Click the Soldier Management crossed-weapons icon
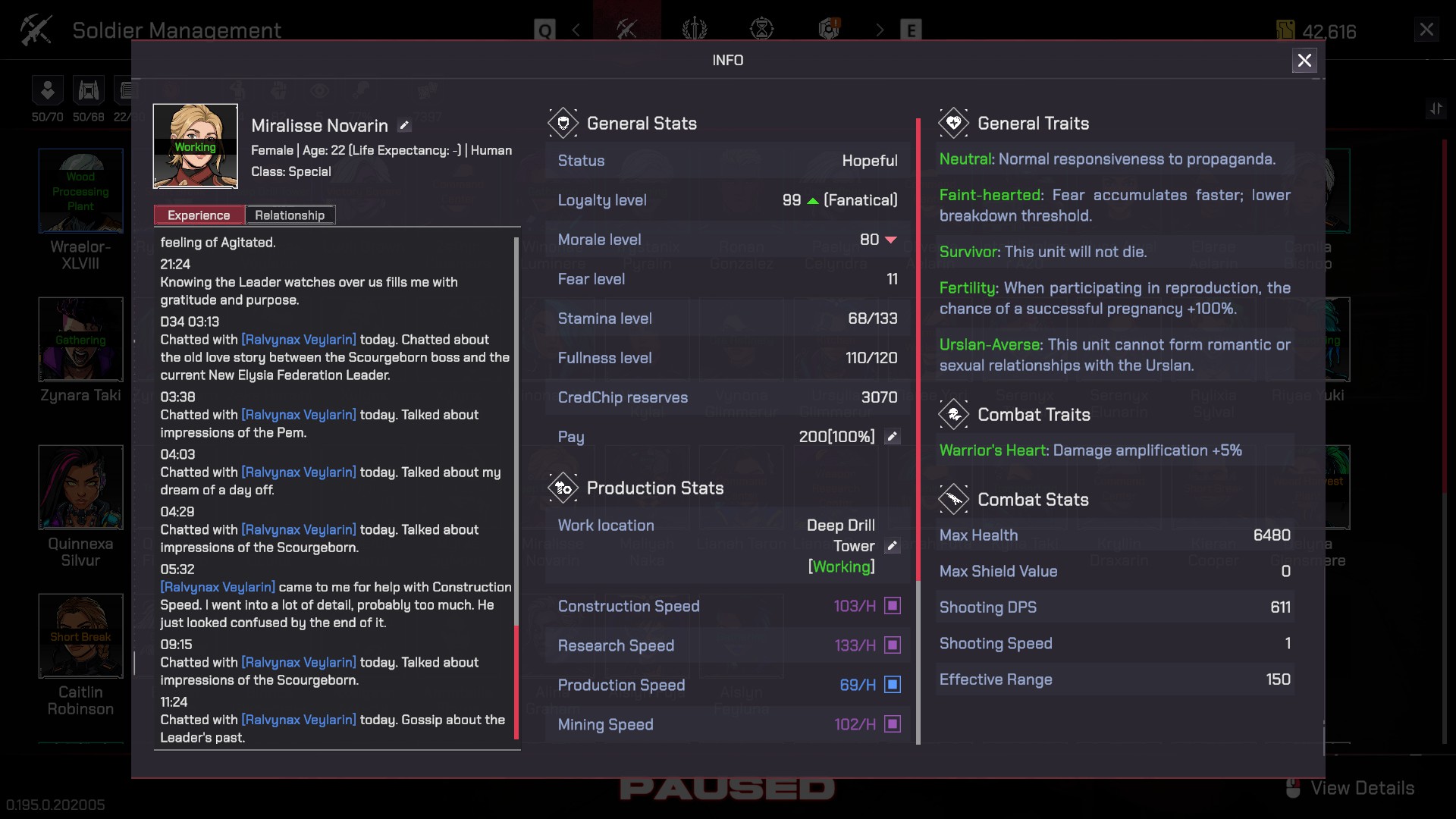Screen dimensions: 1456x819 click(36, 30)
